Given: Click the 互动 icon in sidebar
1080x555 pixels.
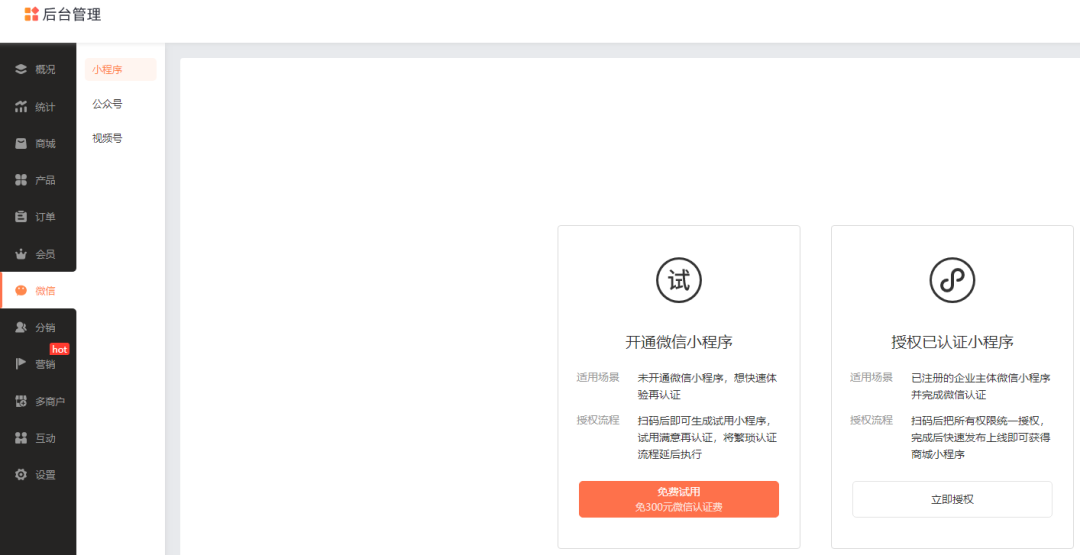Looking at the screenshot, I should click(21, 438).
